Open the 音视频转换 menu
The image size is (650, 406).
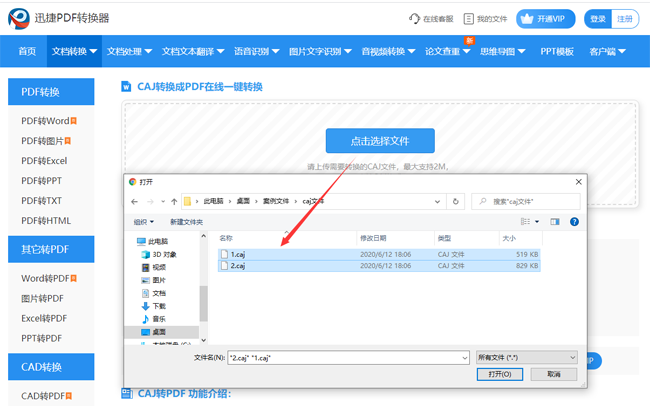coord(388,51)
